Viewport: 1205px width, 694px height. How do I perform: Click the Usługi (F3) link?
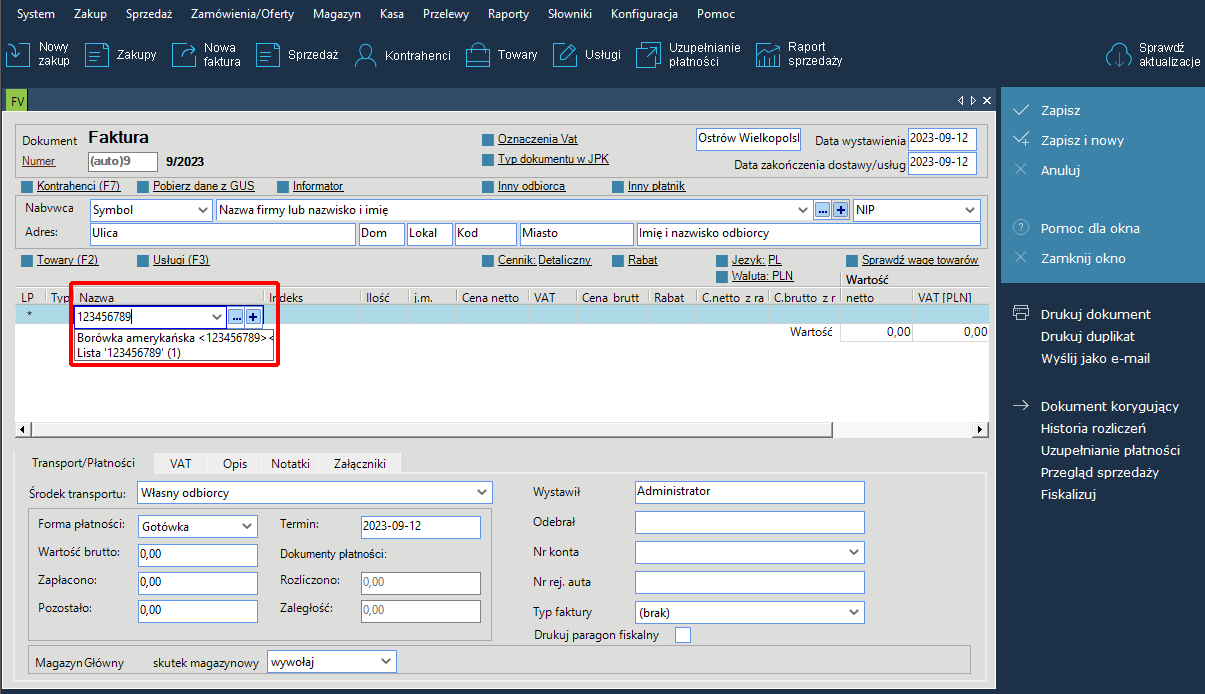[x=181, y=260]
